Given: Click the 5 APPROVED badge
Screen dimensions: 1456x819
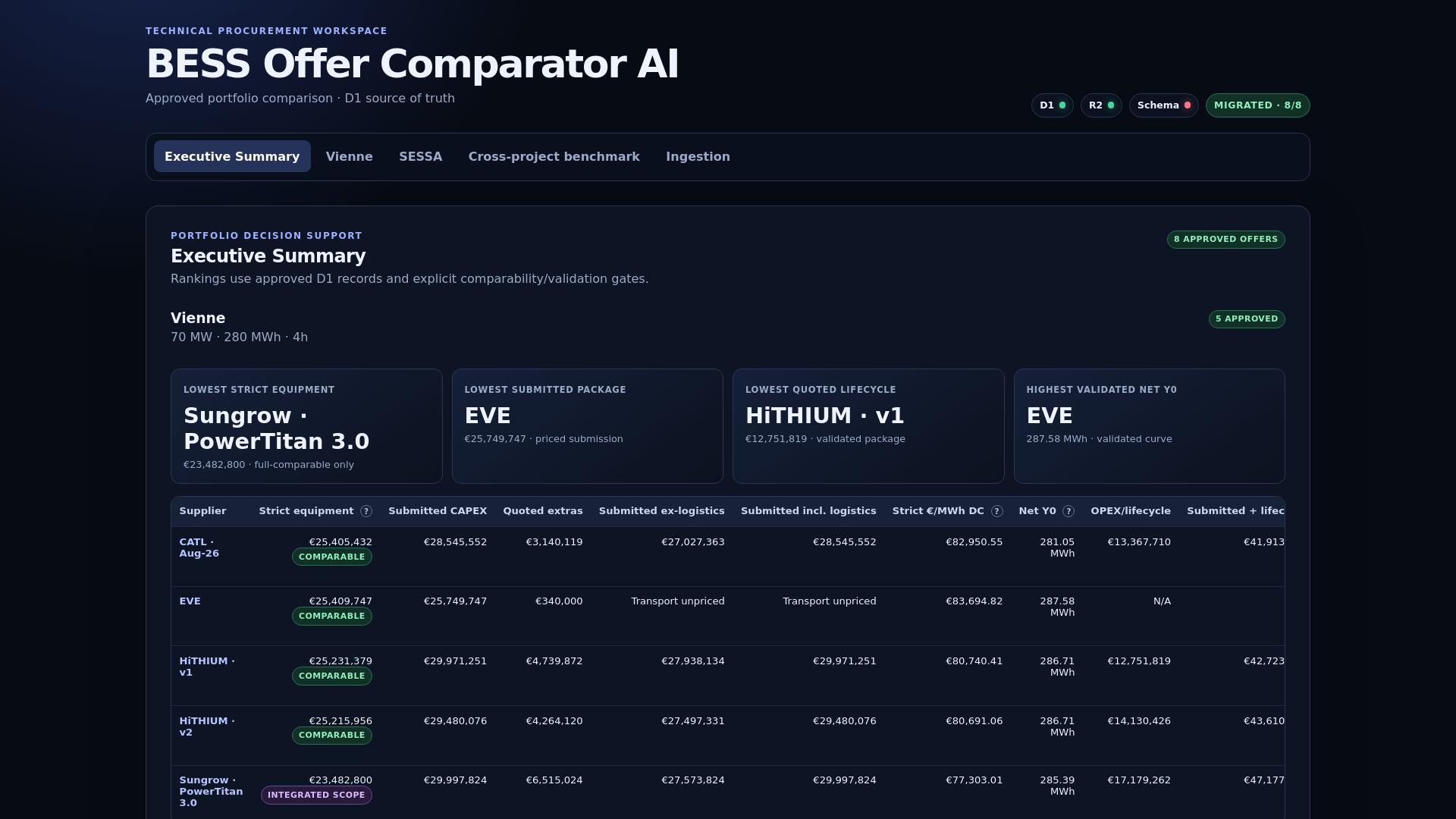Looking at the screenshot, I should (x=1247, y=319).
